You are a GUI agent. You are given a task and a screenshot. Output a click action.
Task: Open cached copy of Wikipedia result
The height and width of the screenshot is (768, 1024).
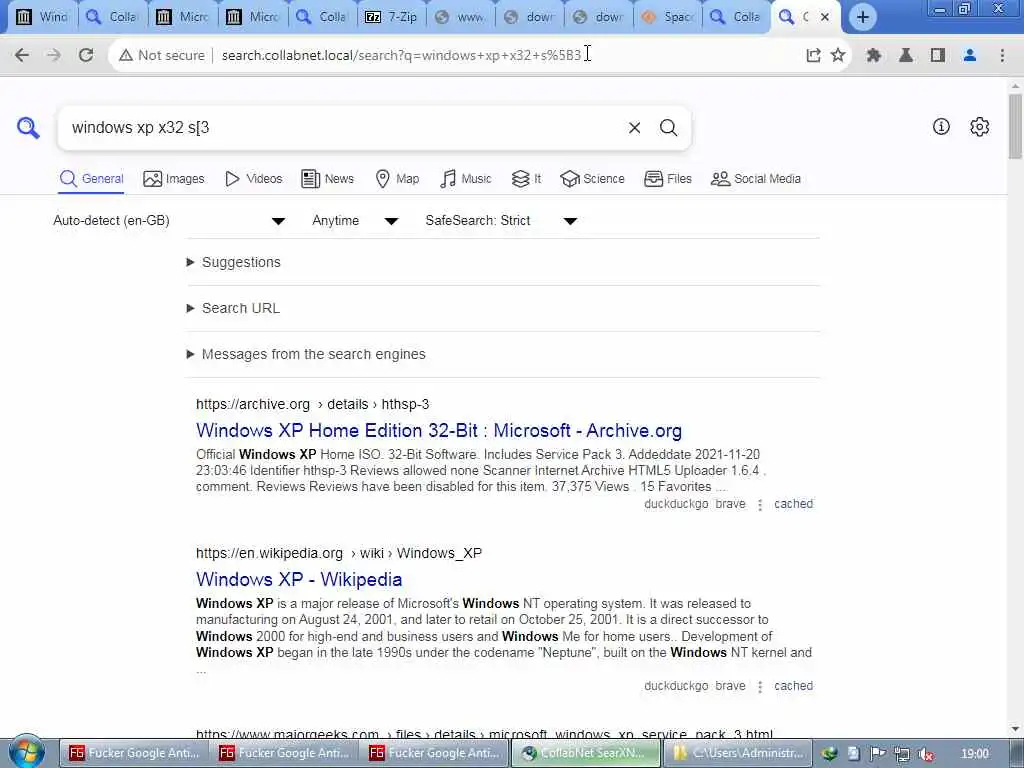pos(793,686)
